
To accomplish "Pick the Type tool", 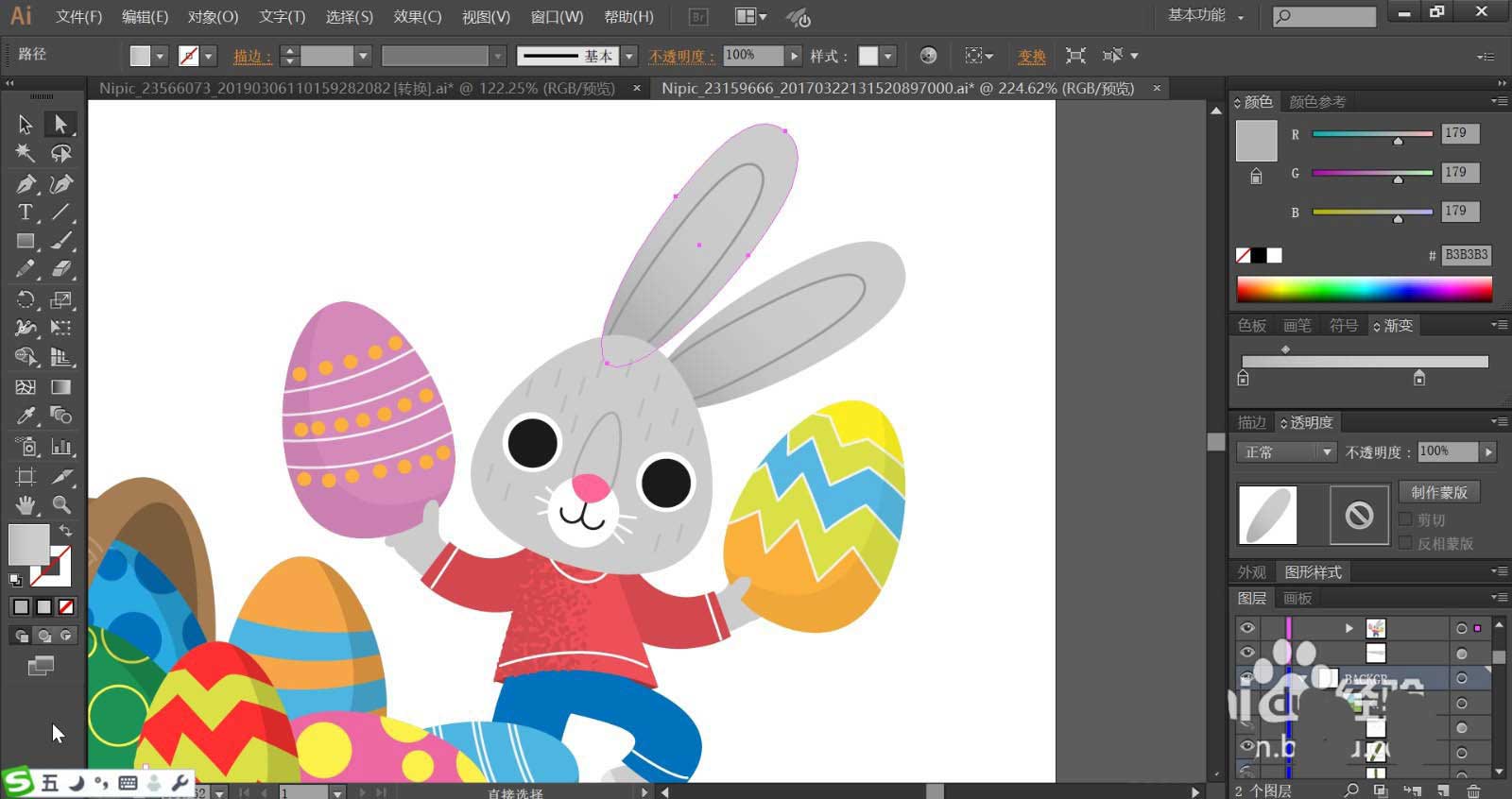I will point(26,212).
